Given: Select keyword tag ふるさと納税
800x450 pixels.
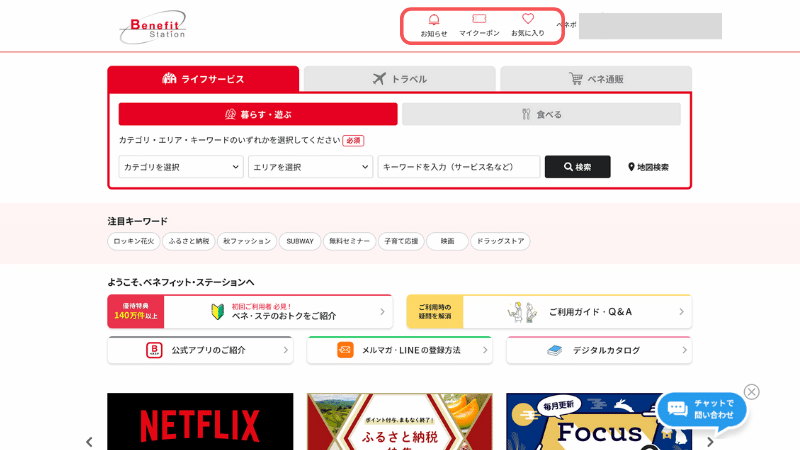Looking at the screenshot, I should point(189,241).
